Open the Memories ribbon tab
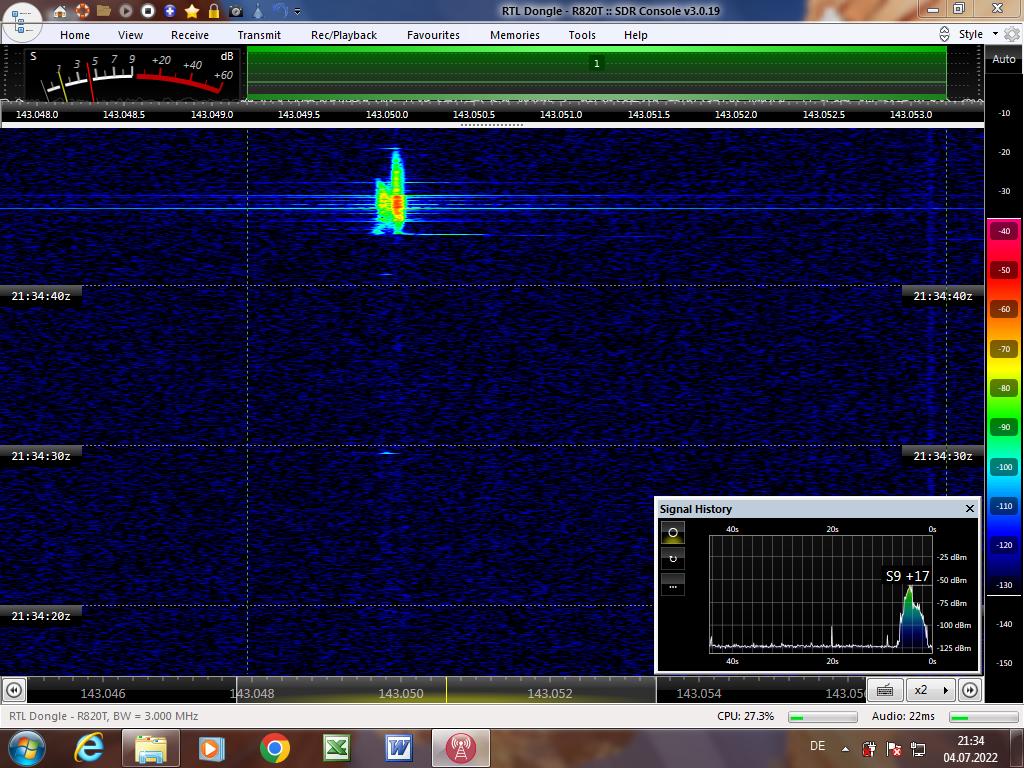The width and height of the screenshot is (1024, 768). pos(515,35)
